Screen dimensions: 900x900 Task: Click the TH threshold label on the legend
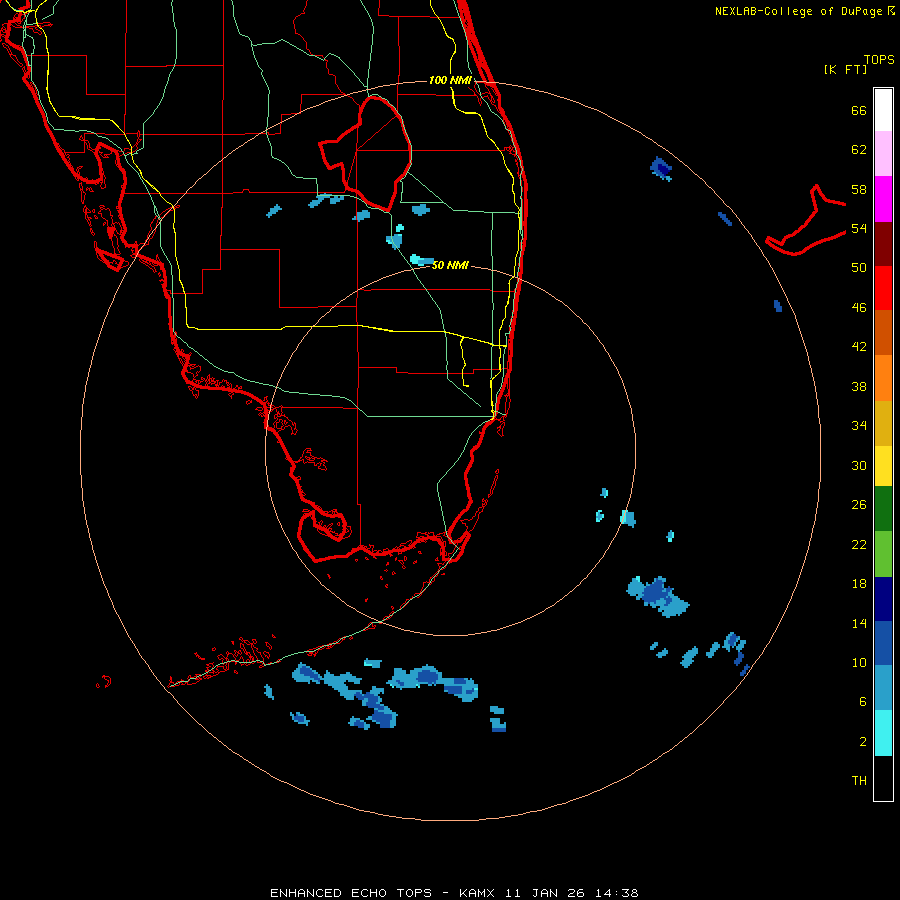point(859,781)
